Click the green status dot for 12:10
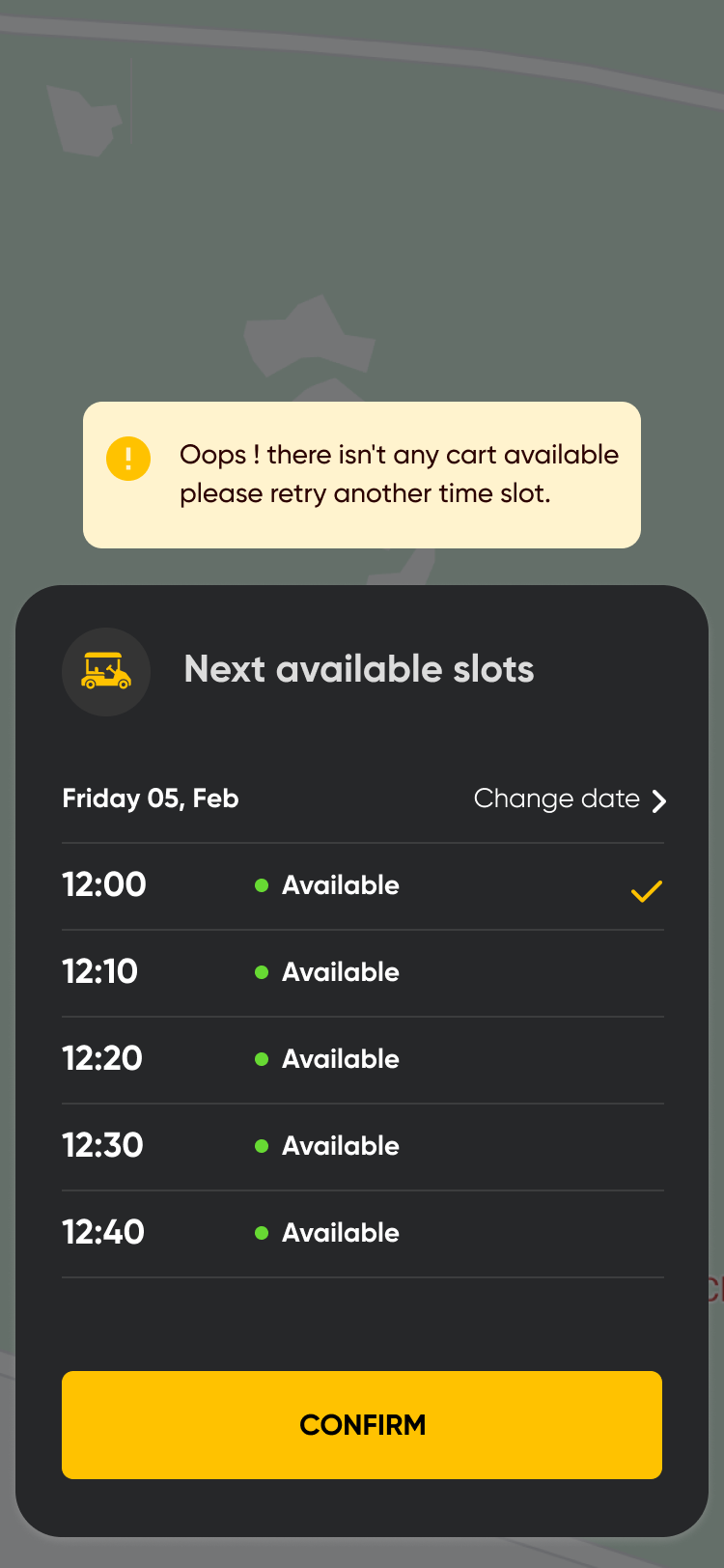724x1568 pixels. (261, 972)
